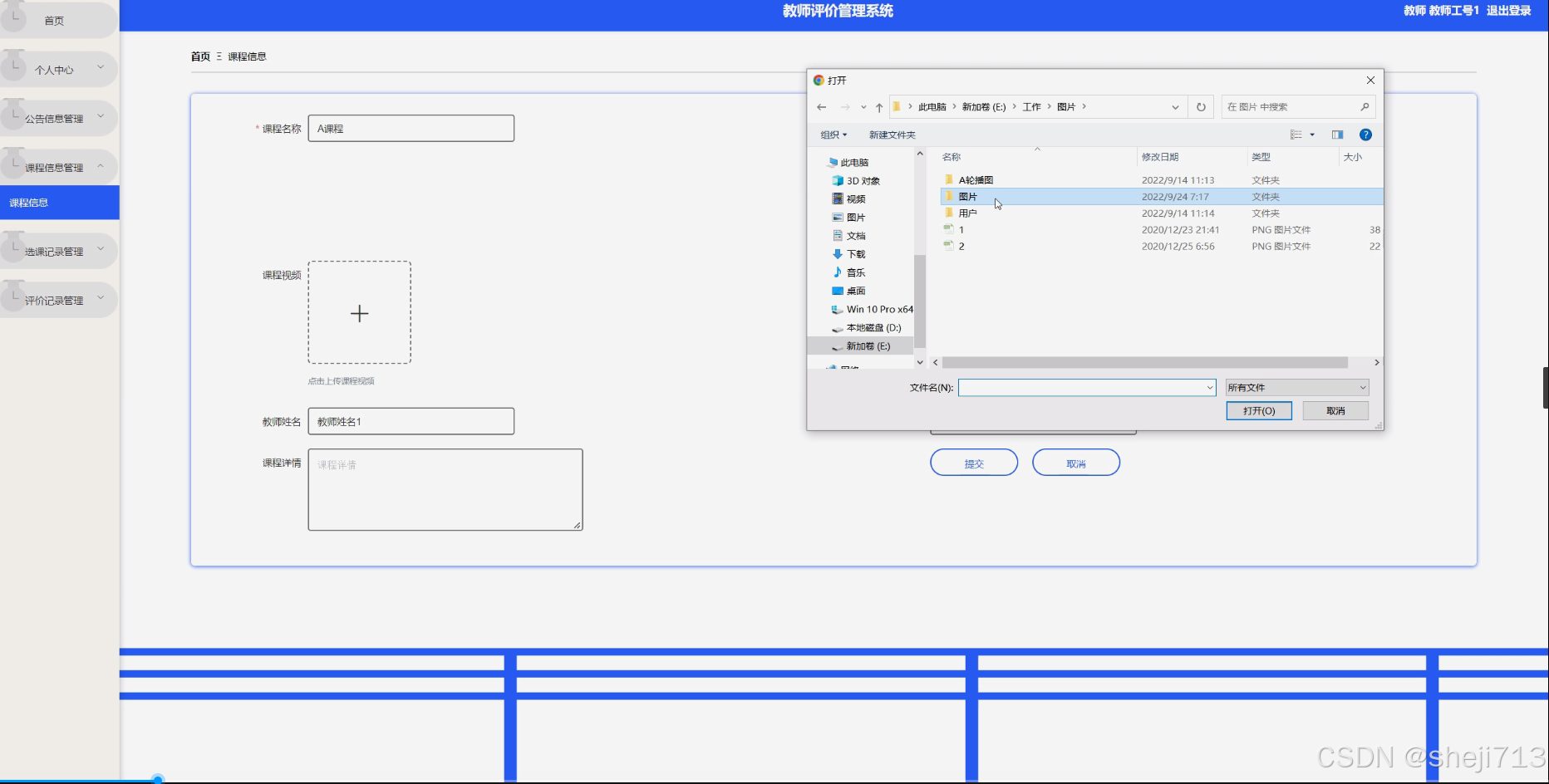The height and width of the screenshot is (784, 1549).
Task: Select 课程信息 sidebar submenu item
Action: 60,203
